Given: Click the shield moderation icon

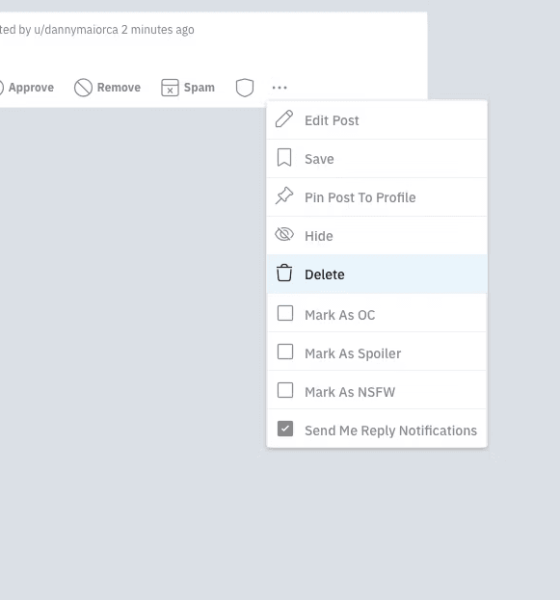Looking at the screenshot, I should tap(245, 88).
